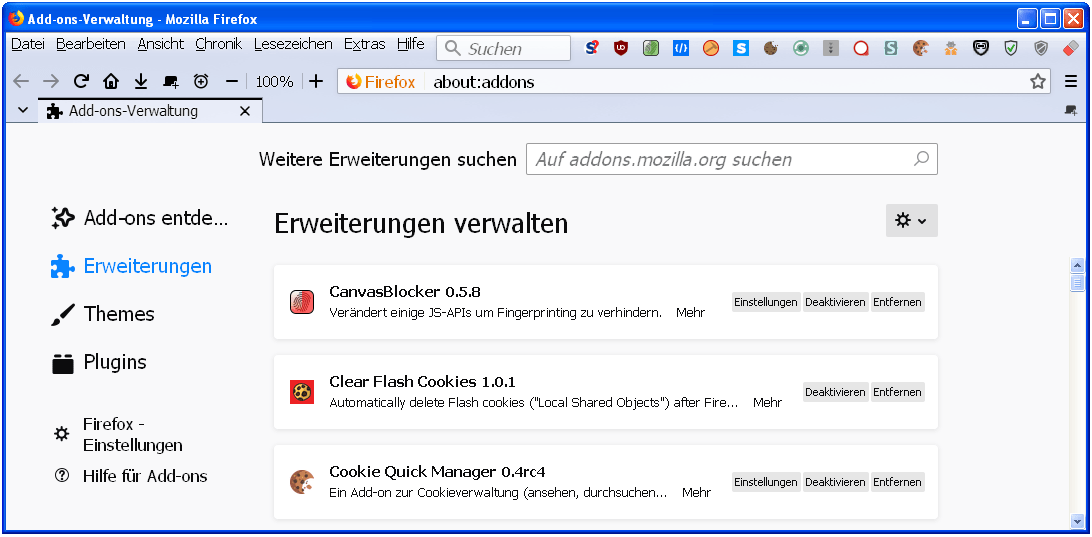Close the Add-ons-Verwaltung tab
This screenshot has width=1092, height=537.
click(244, 111)
